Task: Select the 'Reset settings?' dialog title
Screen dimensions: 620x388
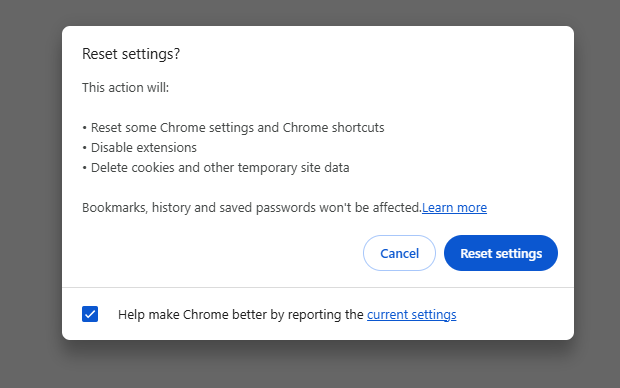Action: click(x=131, y=54)
